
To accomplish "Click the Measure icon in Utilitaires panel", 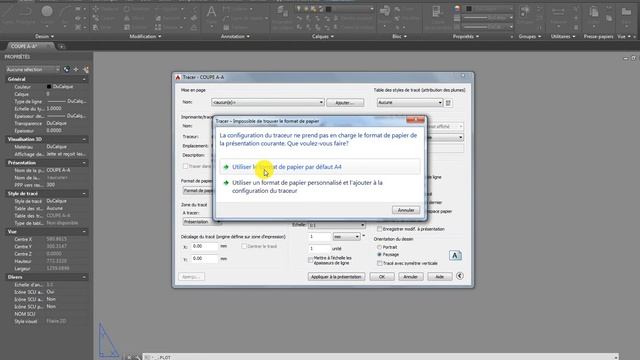I will click(558, 12).
